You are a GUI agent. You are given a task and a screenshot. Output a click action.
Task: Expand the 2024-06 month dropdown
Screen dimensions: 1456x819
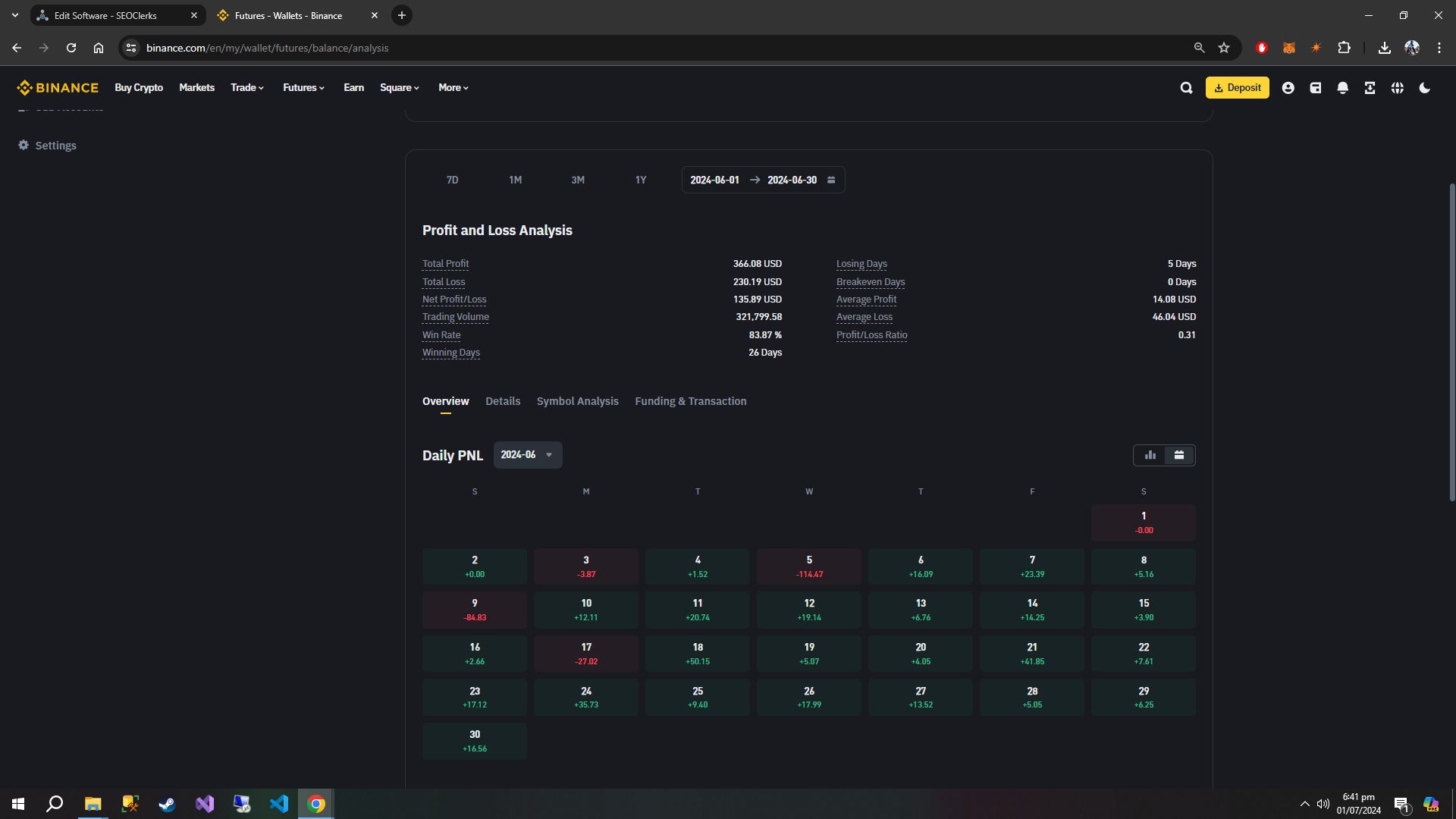[527, 455]
